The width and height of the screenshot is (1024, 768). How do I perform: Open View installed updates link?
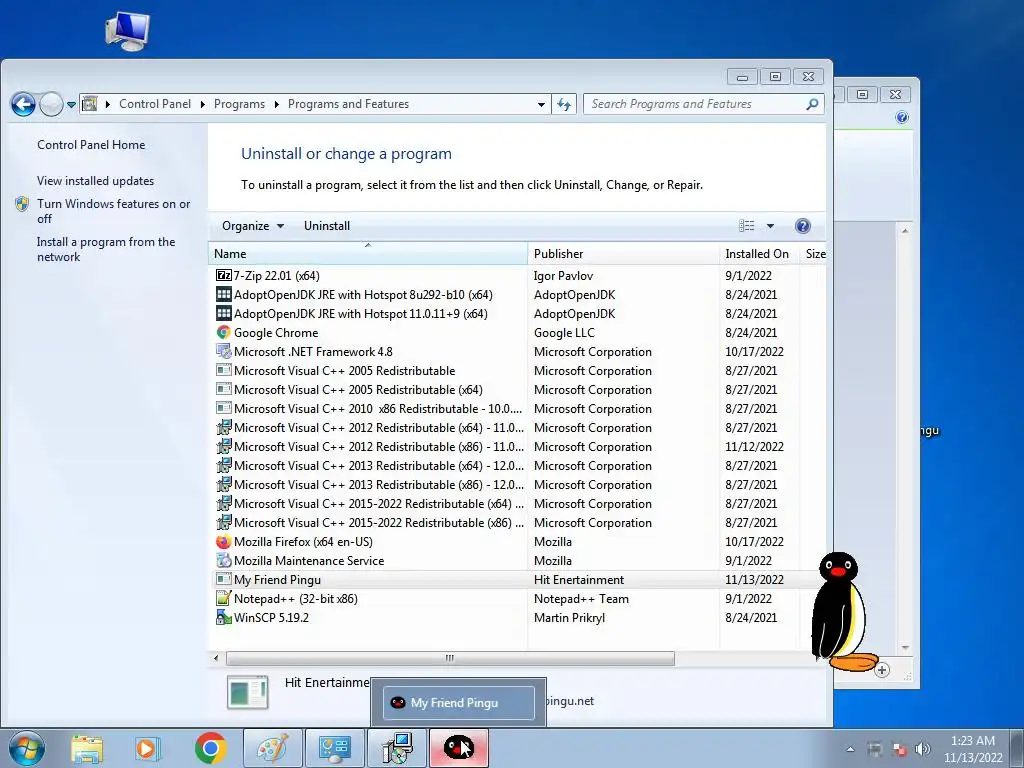[x=95, y=181]
